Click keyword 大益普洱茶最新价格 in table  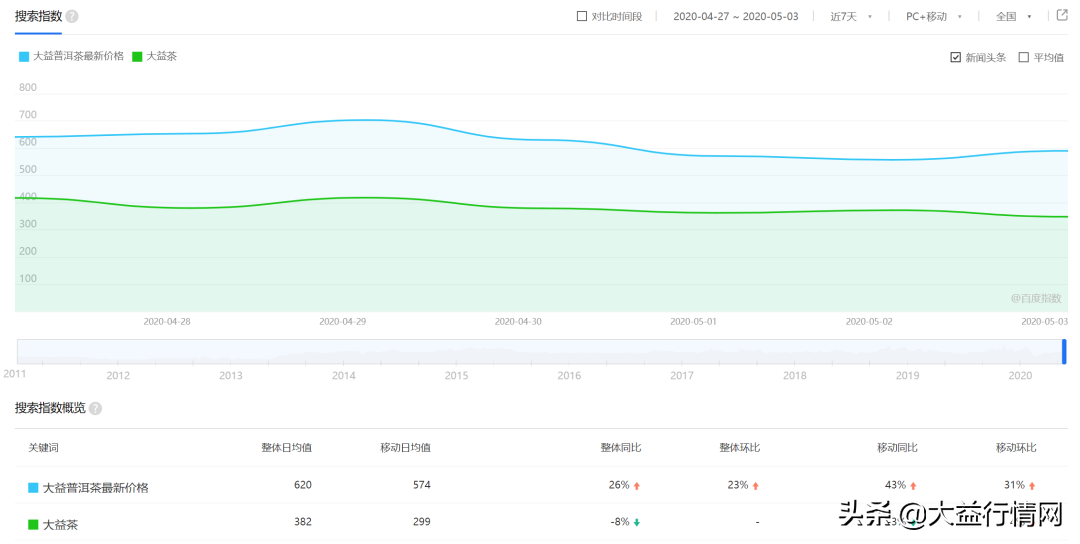(96, 488)
